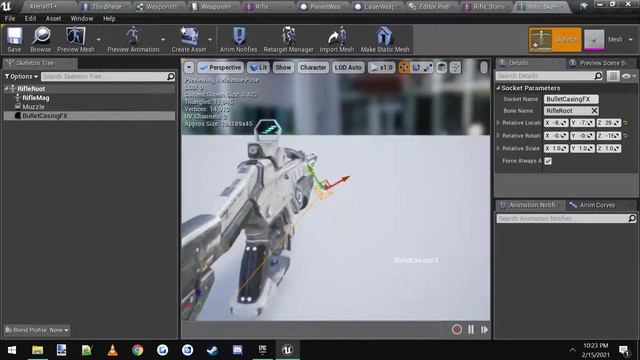Pause the preview playback
This screenshot has height=360, width=640.
[471, 329]
